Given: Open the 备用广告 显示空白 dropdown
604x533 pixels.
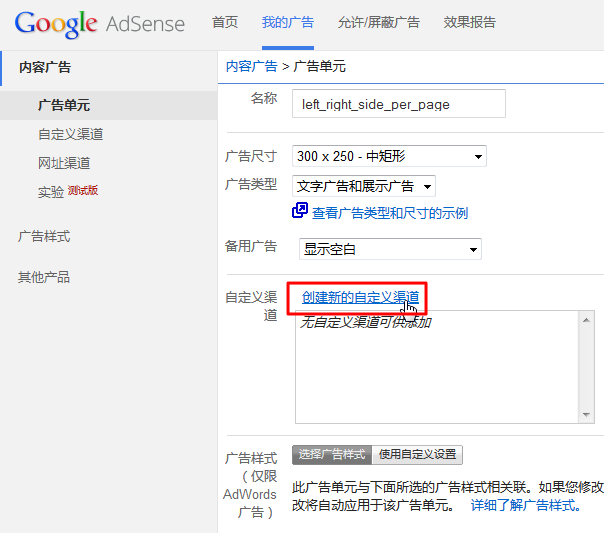Looking at the screenshot, I should [390, 249].
